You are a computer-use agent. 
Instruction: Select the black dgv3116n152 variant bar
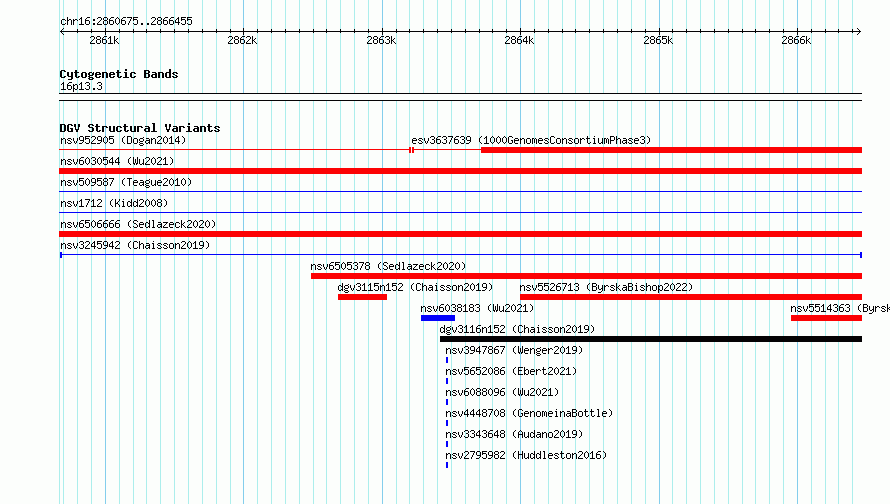(651, 339)
